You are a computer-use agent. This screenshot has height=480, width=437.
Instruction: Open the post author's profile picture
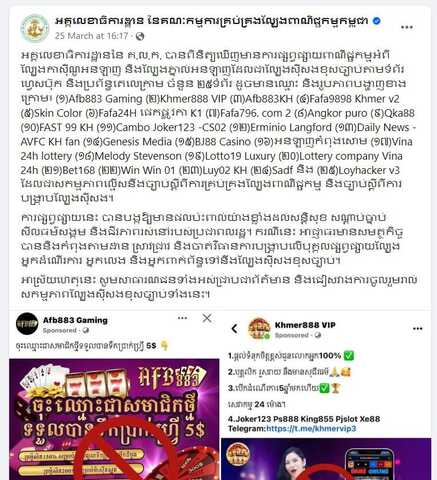point(35,28)
